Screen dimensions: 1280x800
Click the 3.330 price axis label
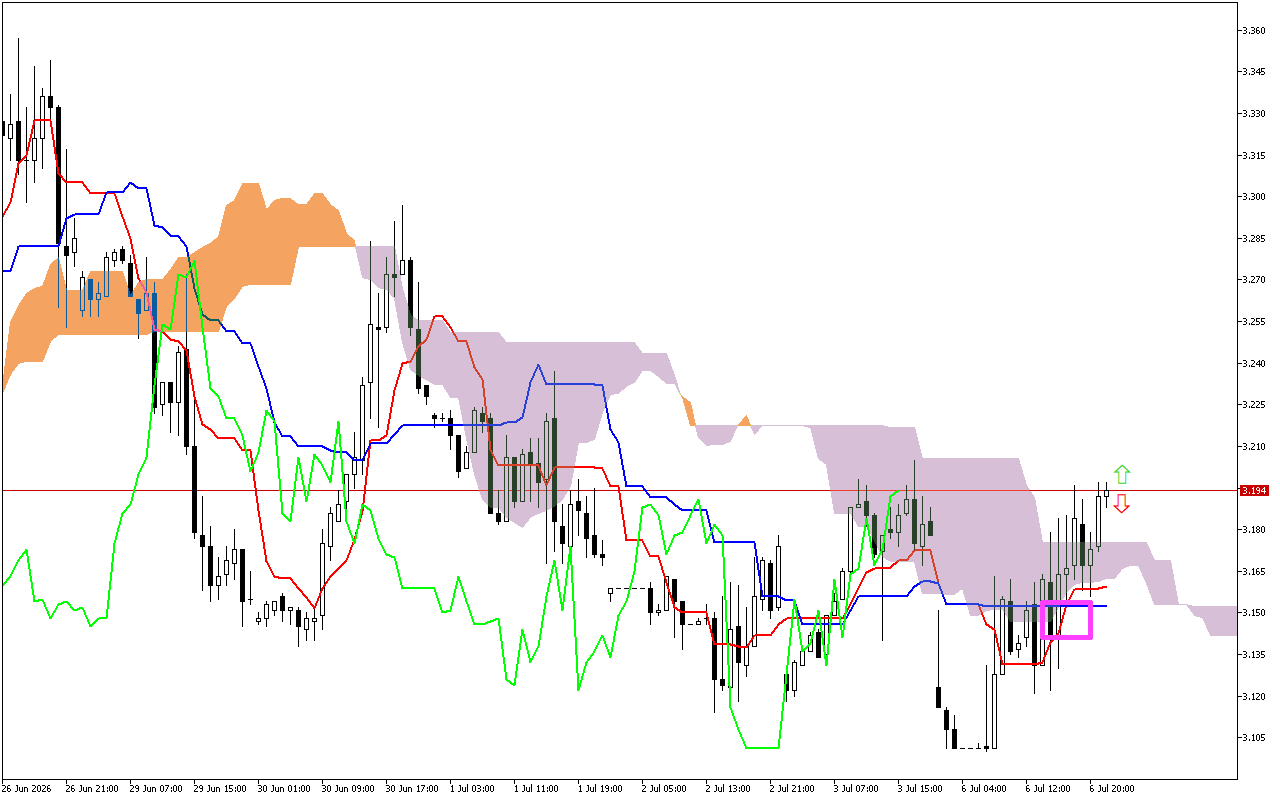click(1254, 114)
